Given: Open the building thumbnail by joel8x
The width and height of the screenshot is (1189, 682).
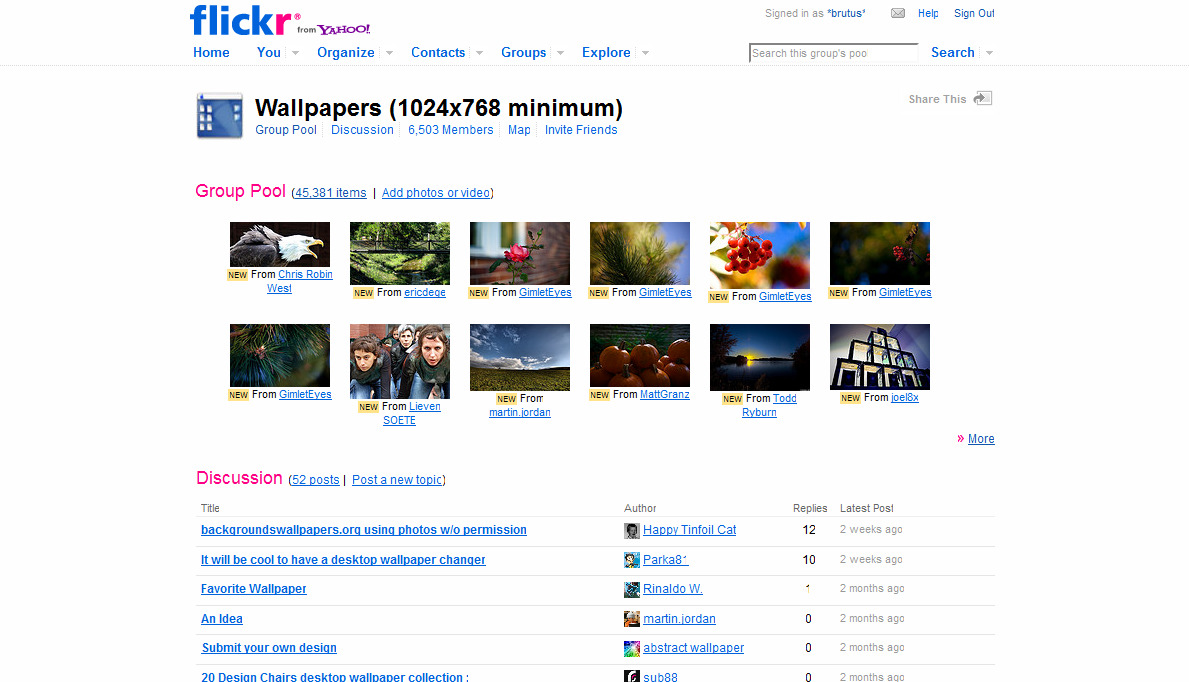Looking at the screenshot, I should [880, 357].
